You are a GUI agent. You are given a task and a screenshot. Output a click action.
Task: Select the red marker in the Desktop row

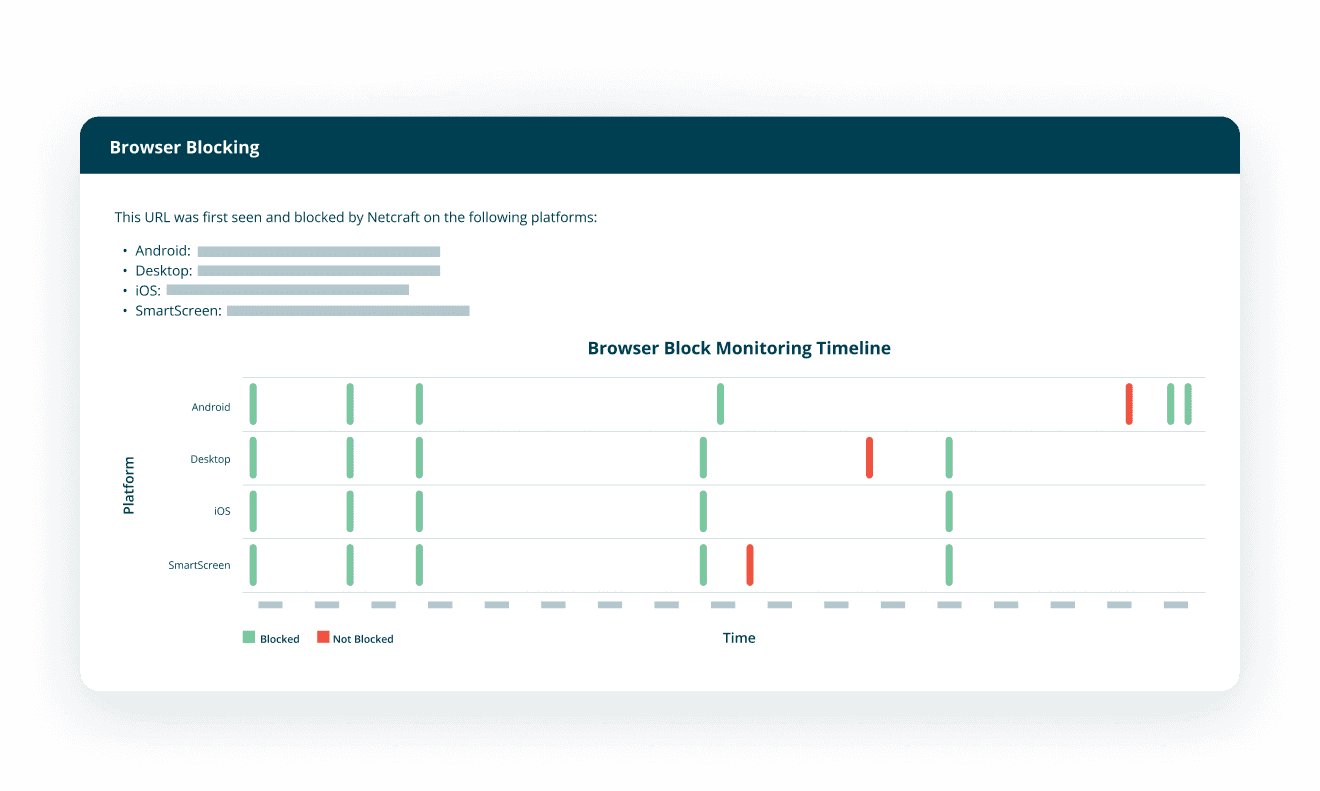(869, 458)
